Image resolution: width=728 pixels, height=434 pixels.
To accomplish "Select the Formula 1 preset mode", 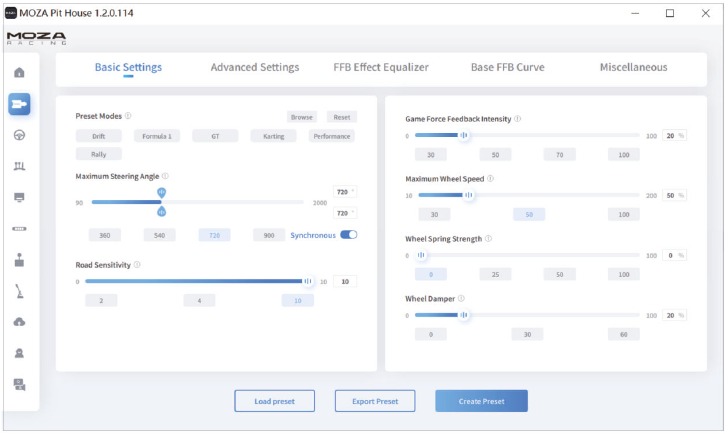I will [156, 136].
